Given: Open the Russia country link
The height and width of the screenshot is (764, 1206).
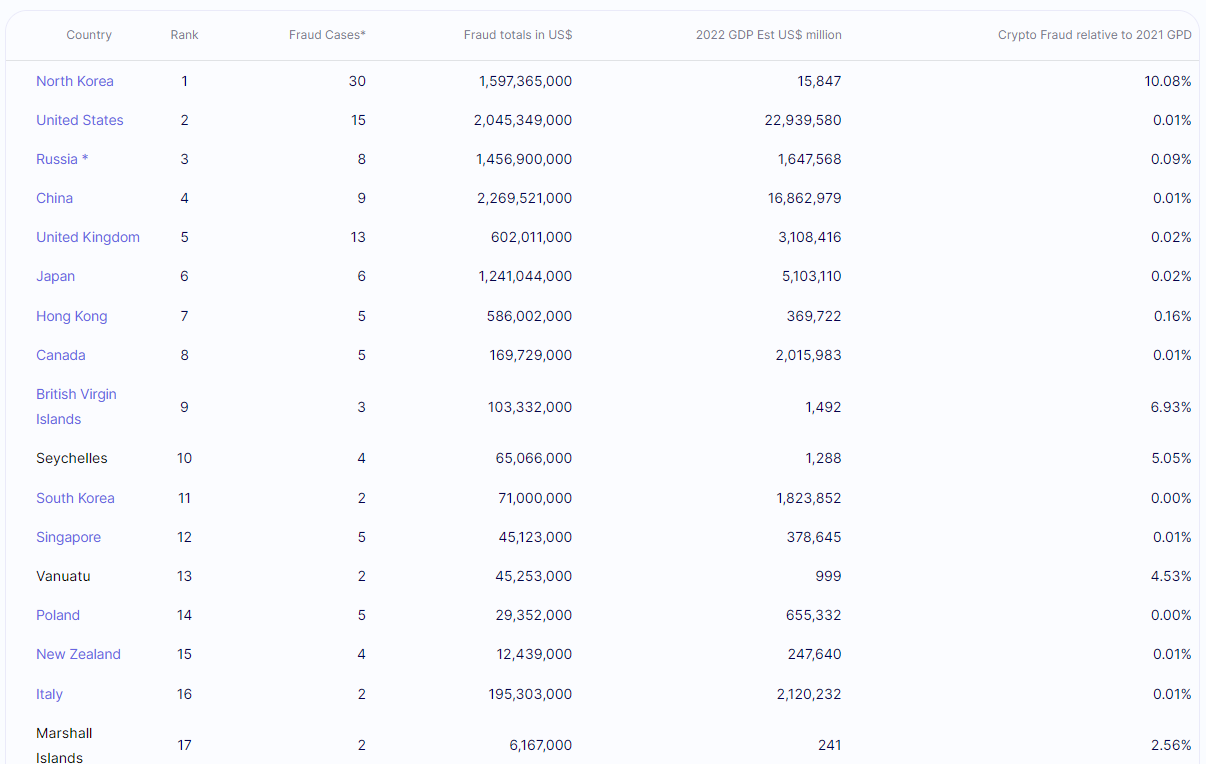Looking at the screenshot, I should (x=57, y=159).
